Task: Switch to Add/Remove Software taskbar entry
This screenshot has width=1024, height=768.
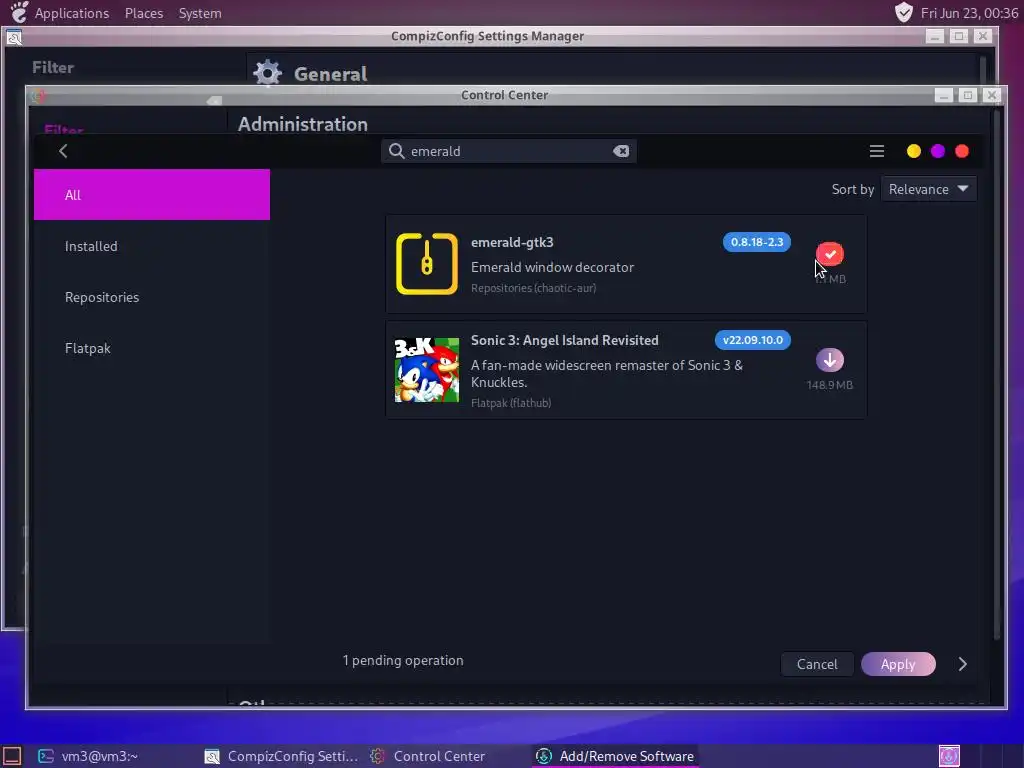Action: coord(615,756)
